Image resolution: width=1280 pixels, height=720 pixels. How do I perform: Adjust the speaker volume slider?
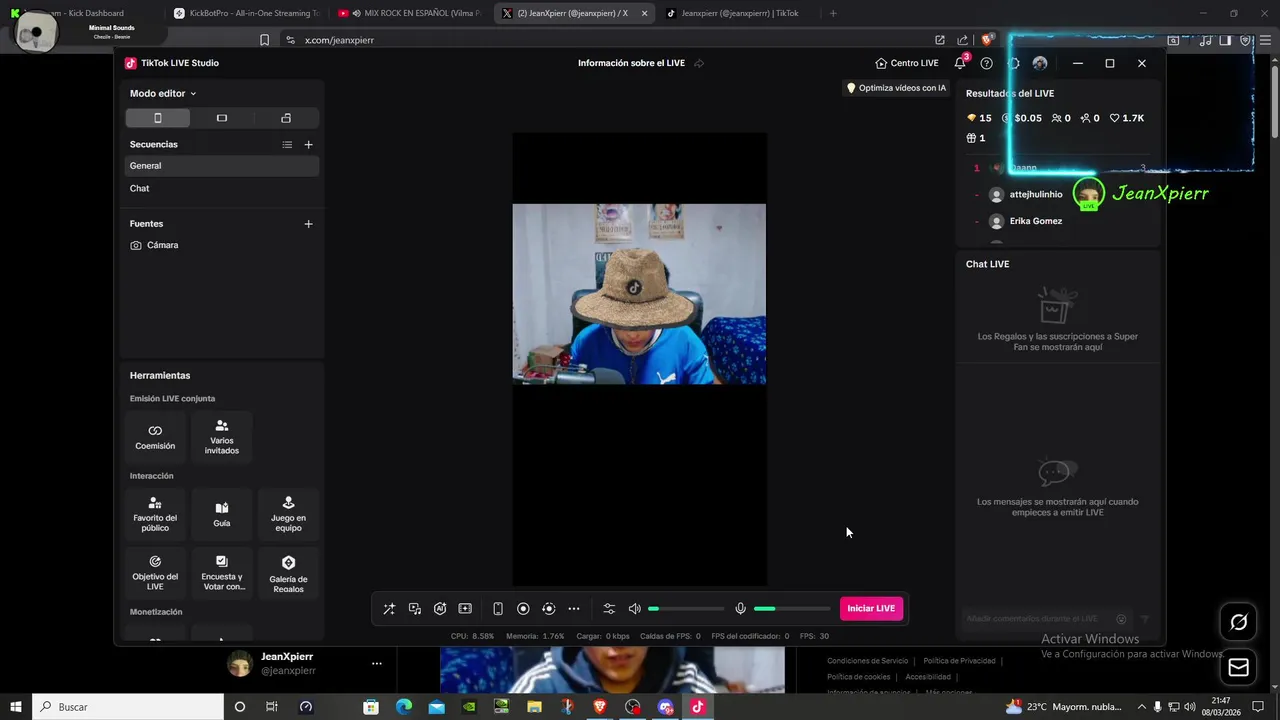[686, 609]
